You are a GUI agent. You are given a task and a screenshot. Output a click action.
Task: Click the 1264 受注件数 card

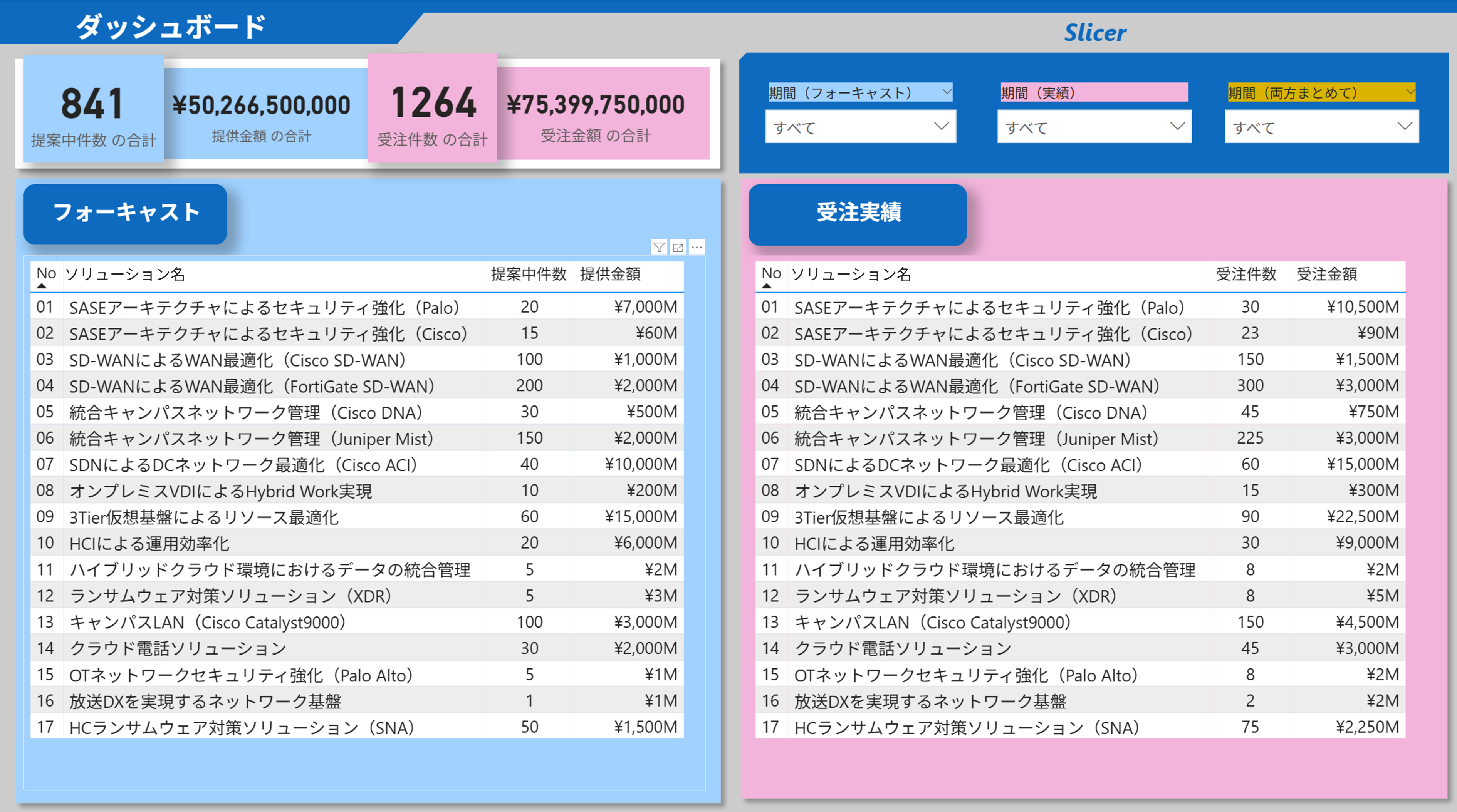point(433,109)
